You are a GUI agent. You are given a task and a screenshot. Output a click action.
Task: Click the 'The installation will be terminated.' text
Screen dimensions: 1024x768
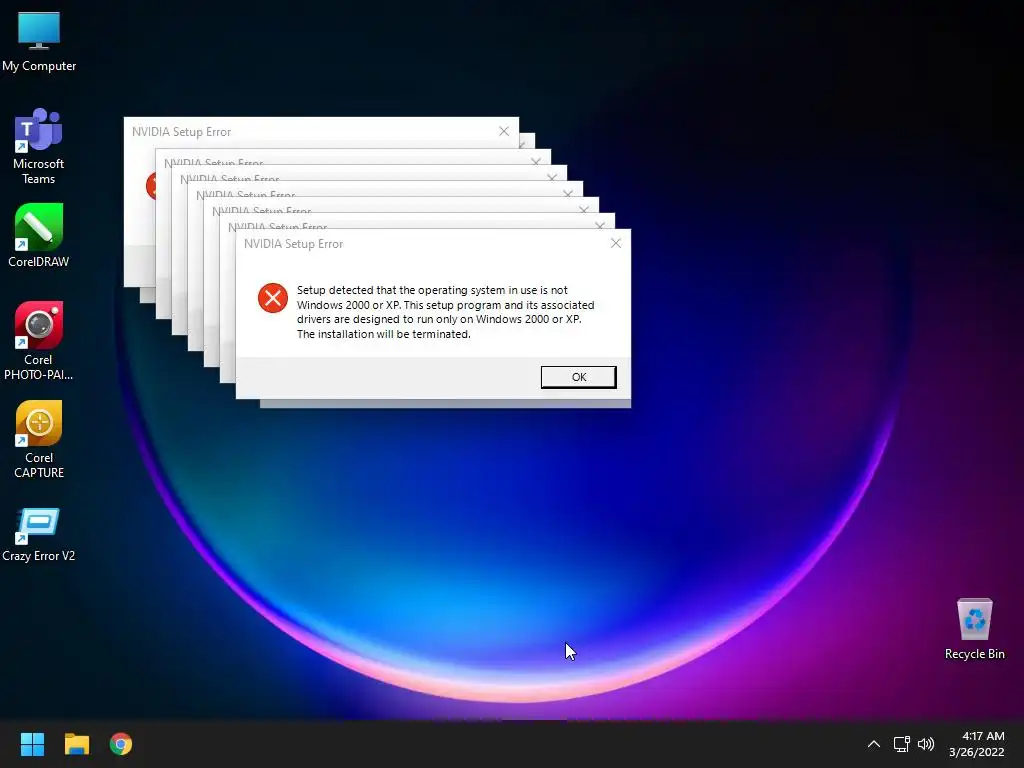pos(383,334)
